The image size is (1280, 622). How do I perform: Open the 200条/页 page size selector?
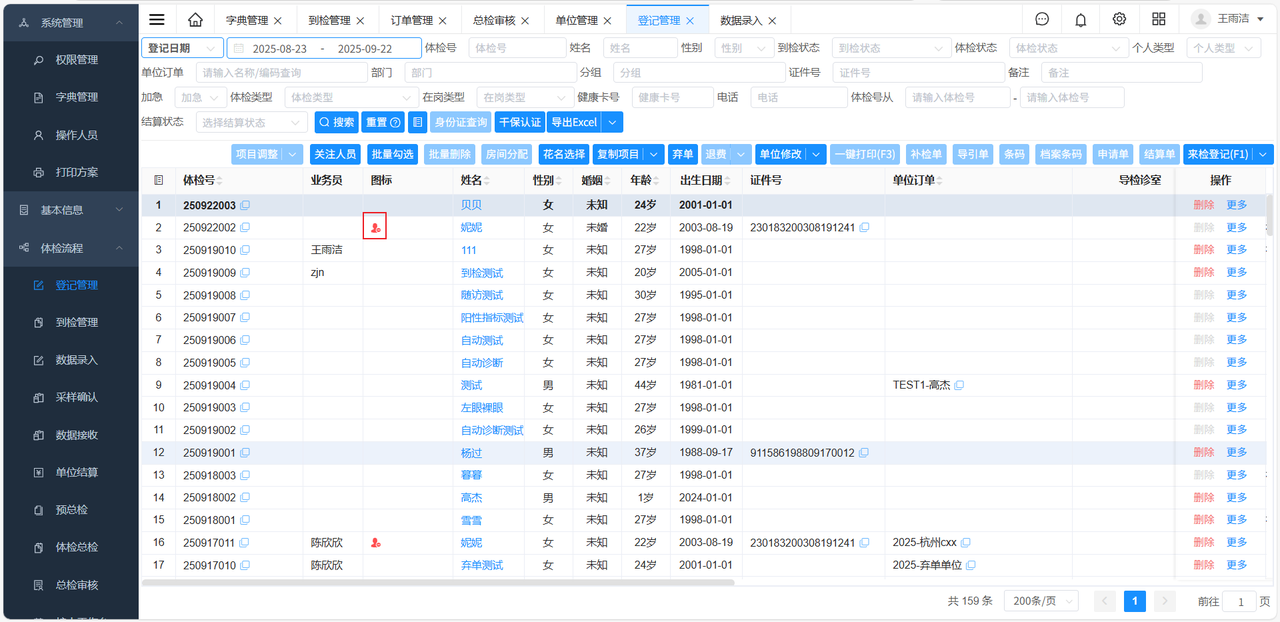1040,601
